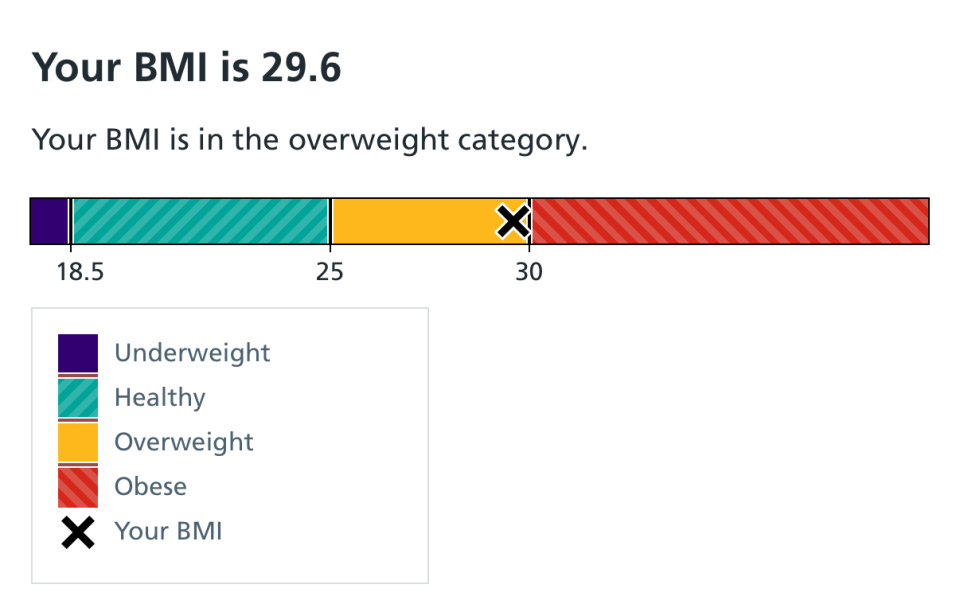
Task: Click the Underweight legend text
Action: [x=192, y=353]
